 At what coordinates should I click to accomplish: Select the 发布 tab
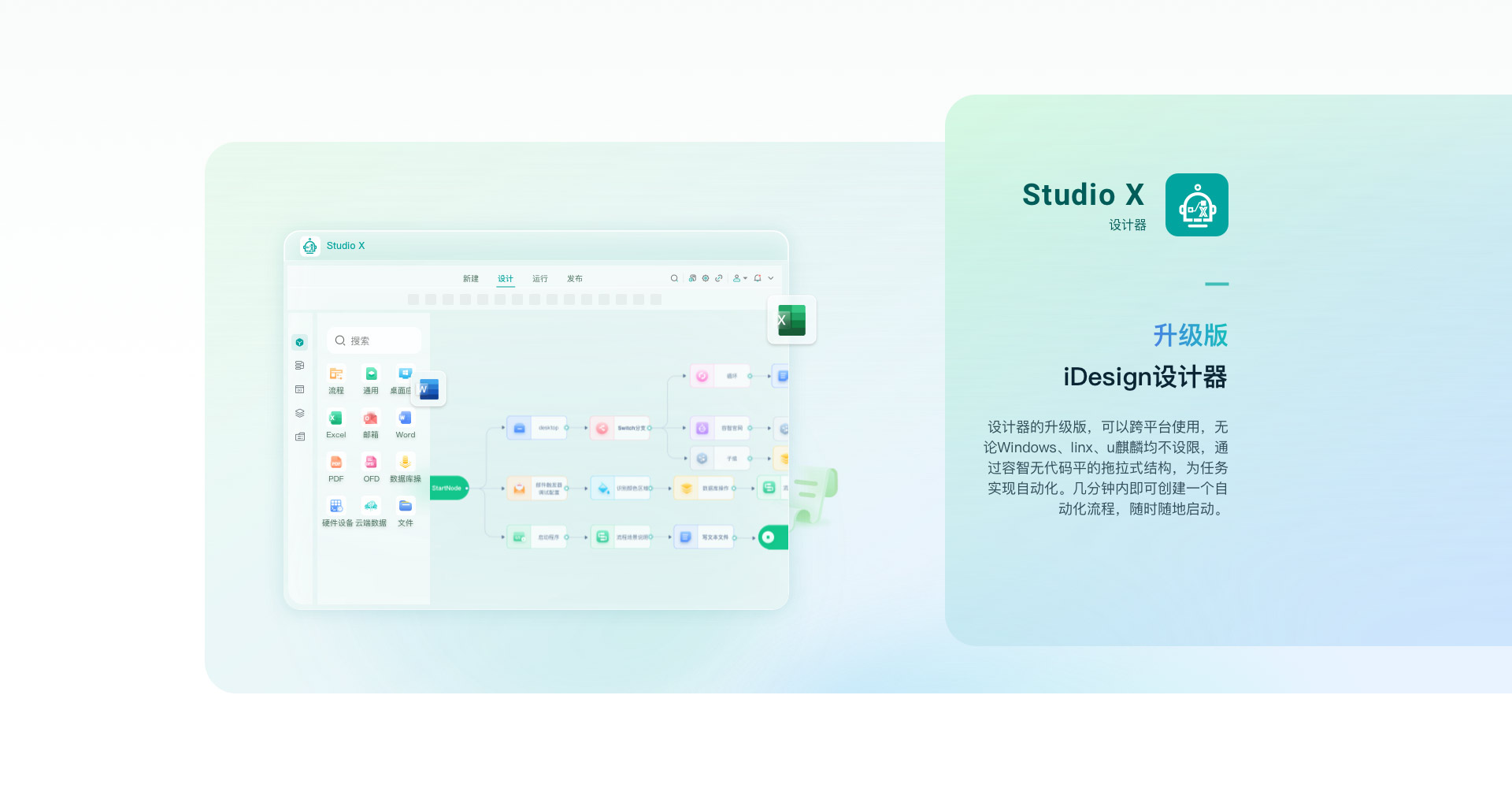click(575, 279)
